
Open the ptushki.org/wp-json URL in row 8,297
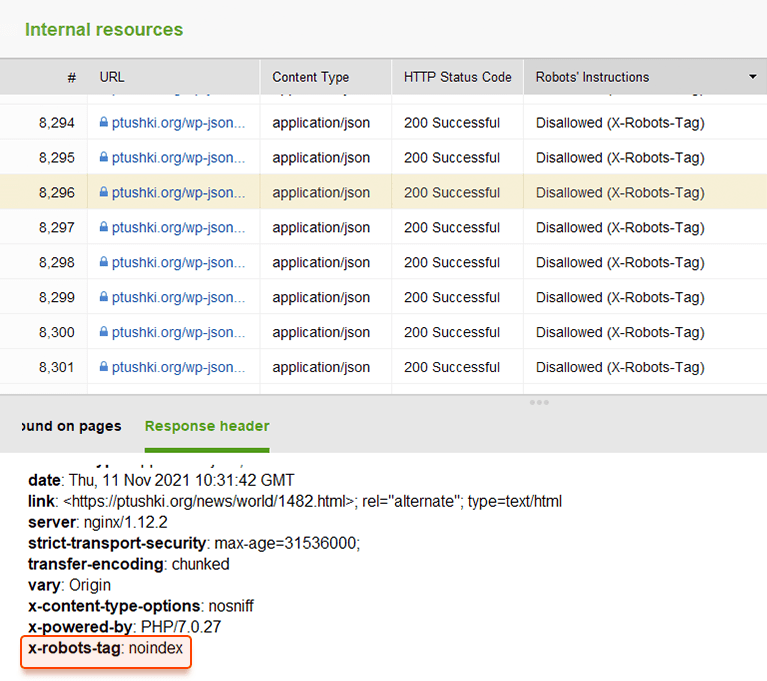[178, 227]
